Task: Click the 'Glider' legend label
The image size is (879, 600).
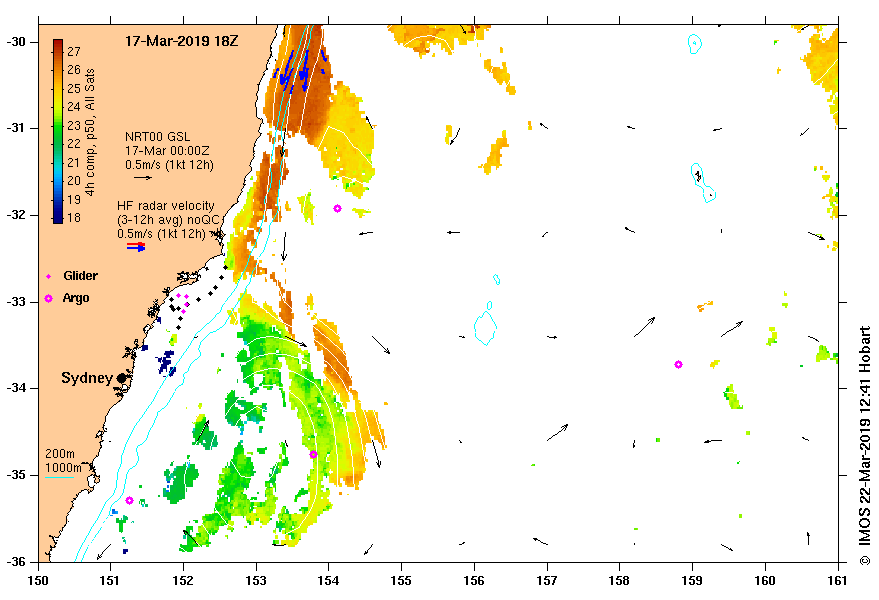Action: coord(80,276)
